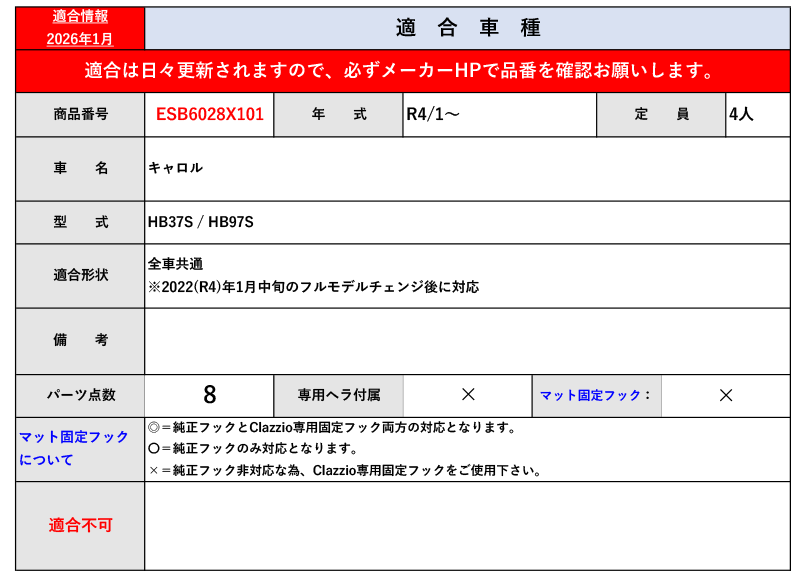Click the × mark beside マット固定フック：
The image size is (800, 578).
726,395
